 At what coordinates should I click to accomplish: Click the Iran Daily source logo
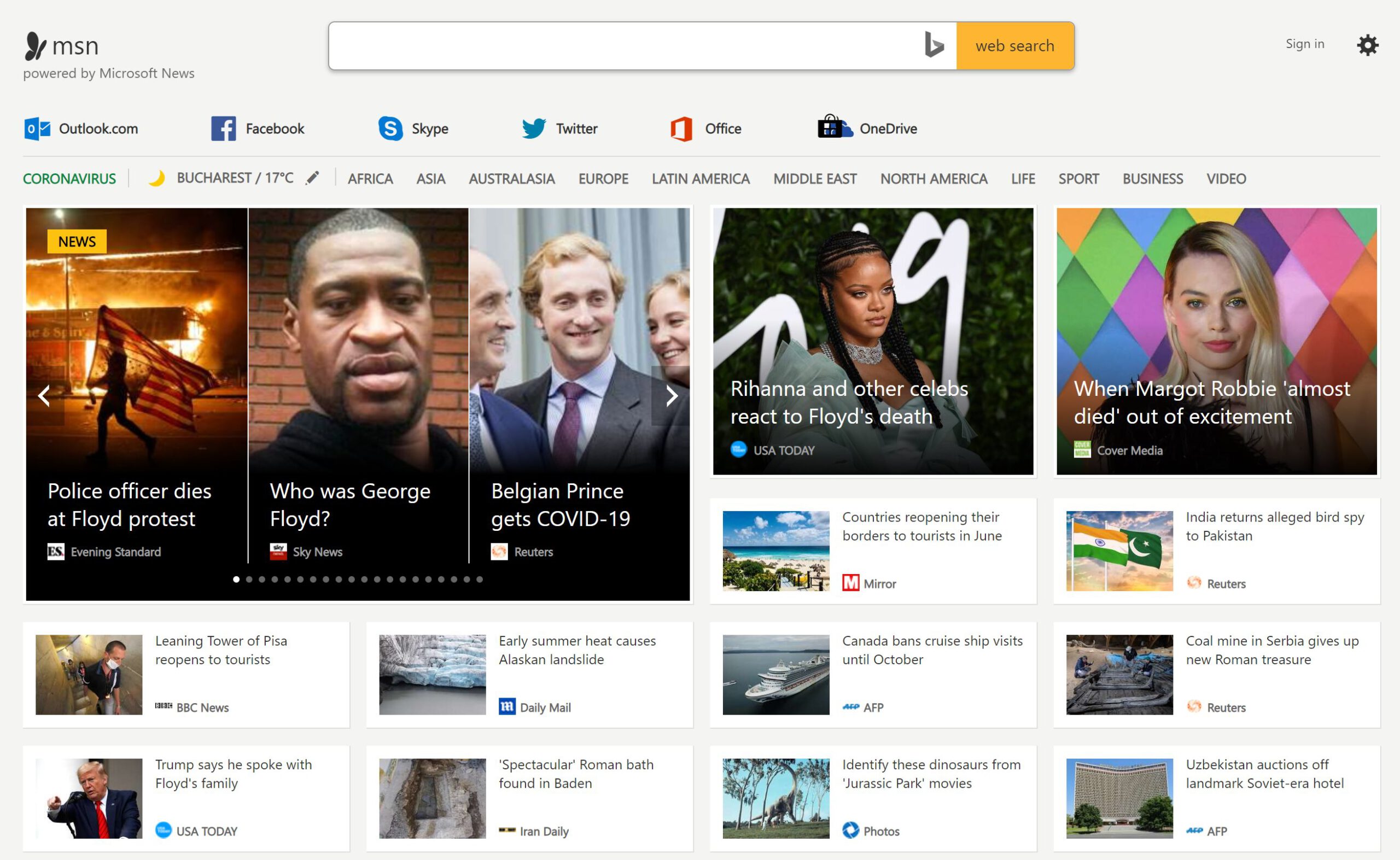(x=507, y=830)
